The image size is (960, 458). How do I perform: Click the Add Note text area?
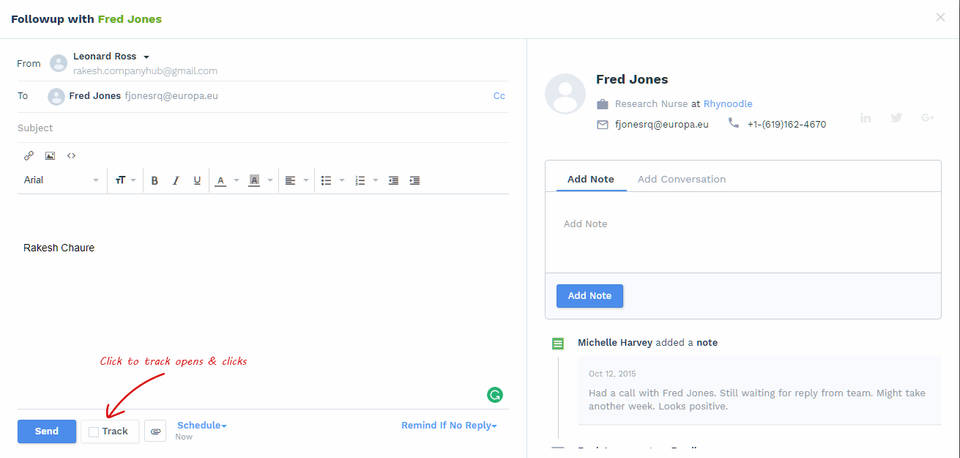pos(743,232)
